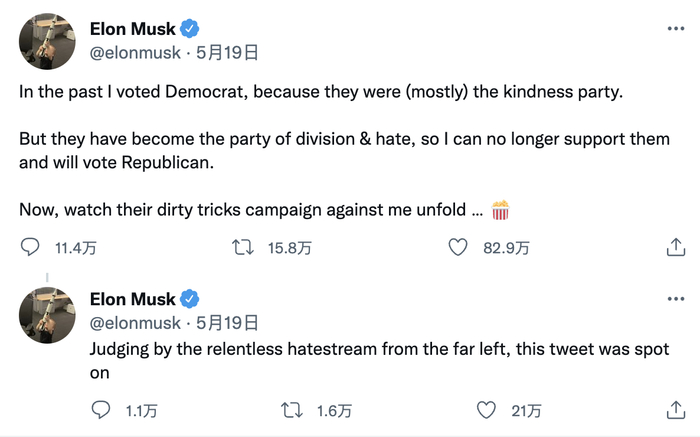The height and width of the screenshot is (437, 700).
Task: Reply to the hatestream follow-up tweet
Action: [x=101, y=410]
